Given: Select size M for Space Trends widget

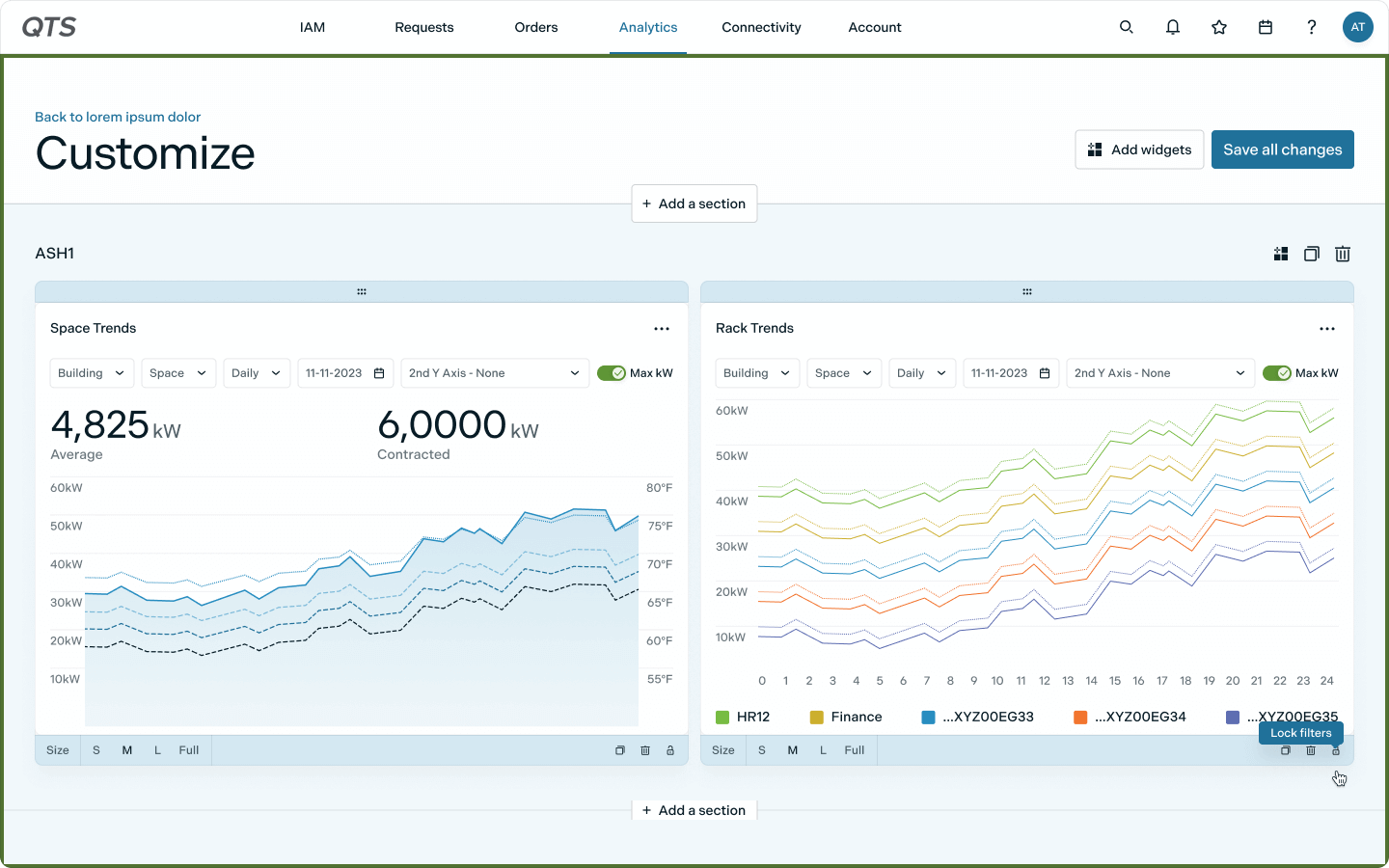Looking at the screenshot, I should (126, 750).
